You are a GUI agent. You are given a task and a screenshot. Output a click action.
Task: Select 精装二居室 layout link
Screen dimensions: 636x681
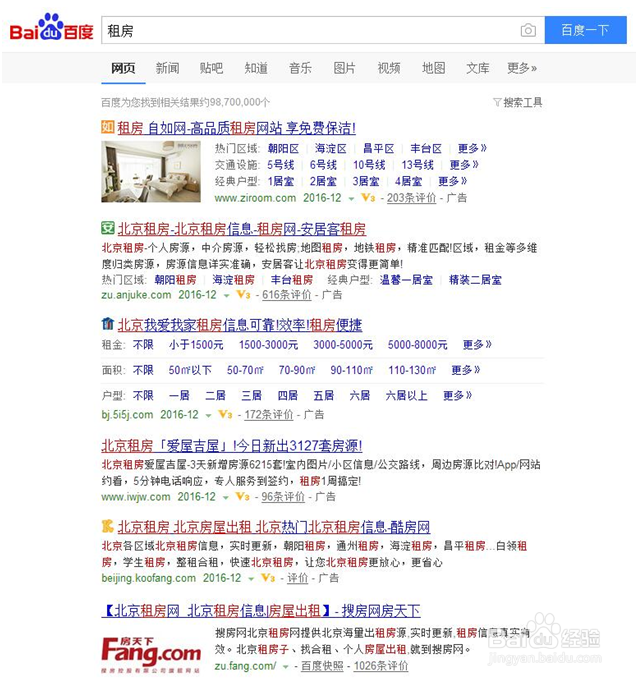pyautogui.click(x=475, y=280)
